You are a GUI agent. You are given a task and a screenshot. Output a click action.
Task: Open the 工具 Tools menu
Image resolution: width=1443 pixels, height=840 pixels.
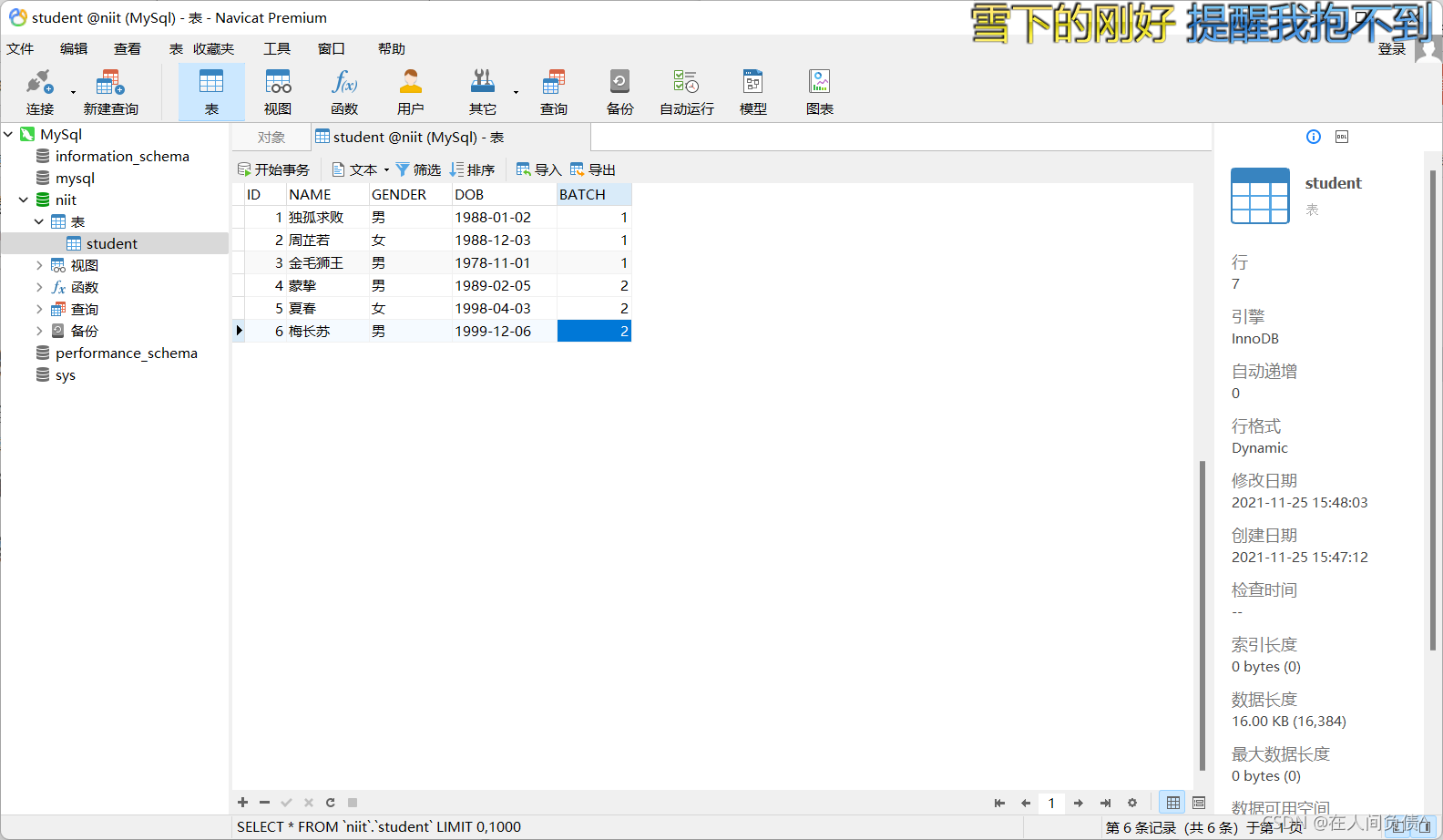tap(277, 48)
